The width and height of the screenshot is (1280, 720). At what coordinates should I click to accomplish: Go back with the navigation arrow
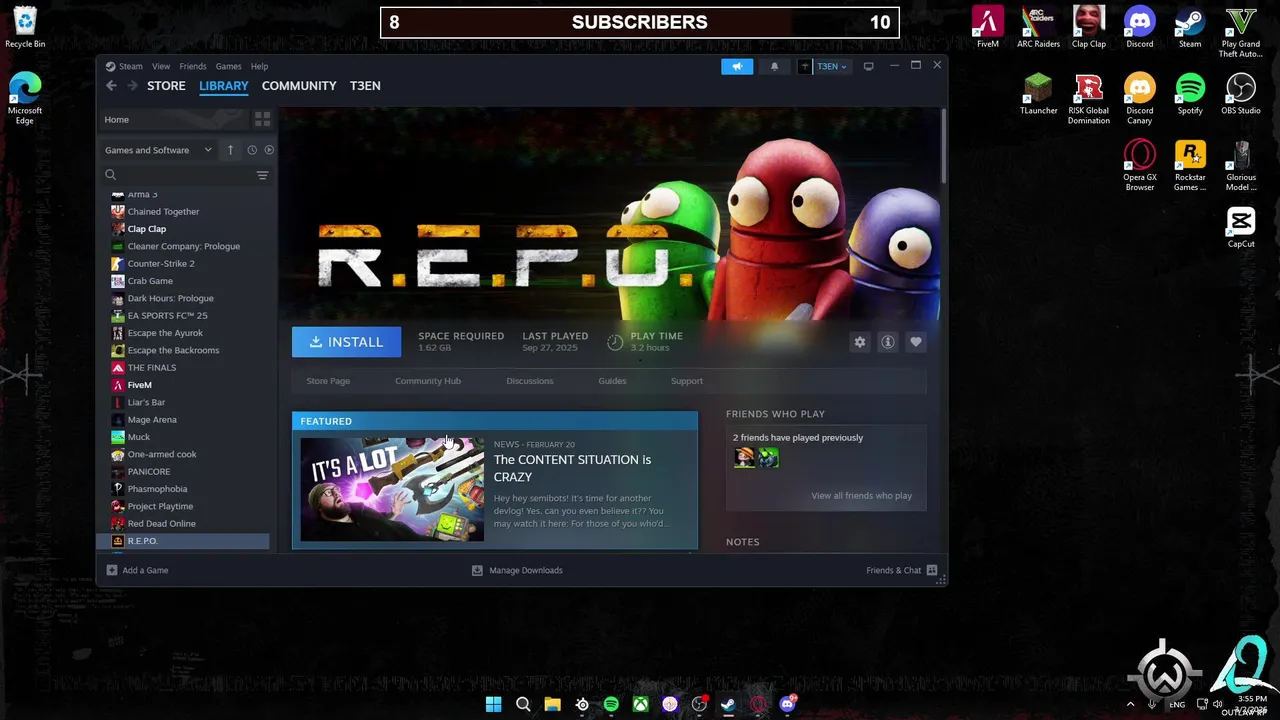(111, 86)
